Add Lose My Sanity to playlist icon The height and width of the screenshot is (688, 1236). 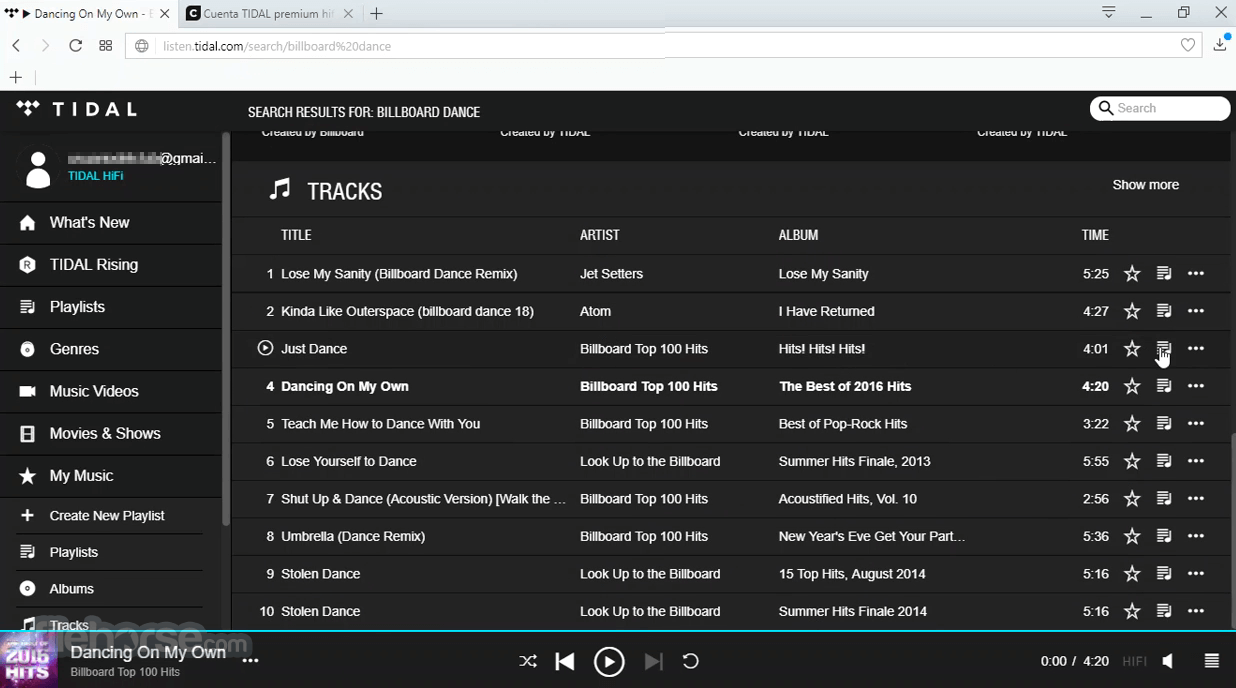(1164, 274)
